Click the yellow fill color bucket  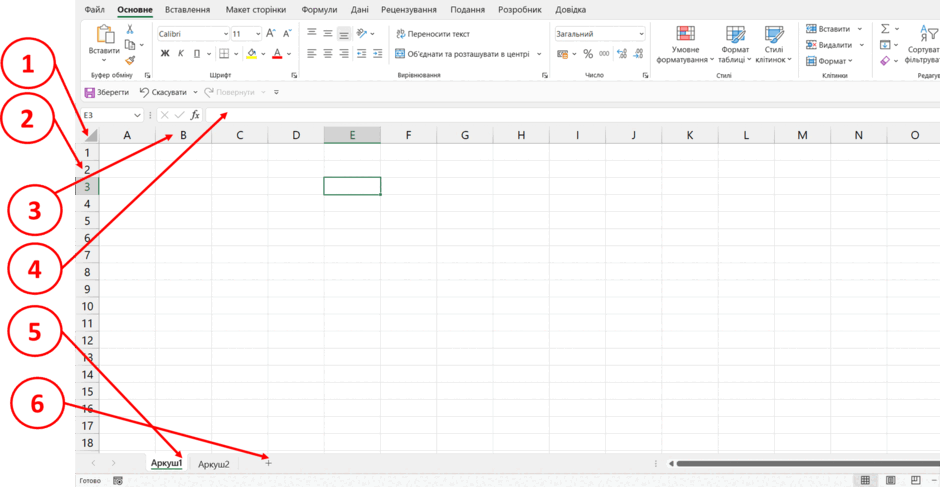pos(252,54)
